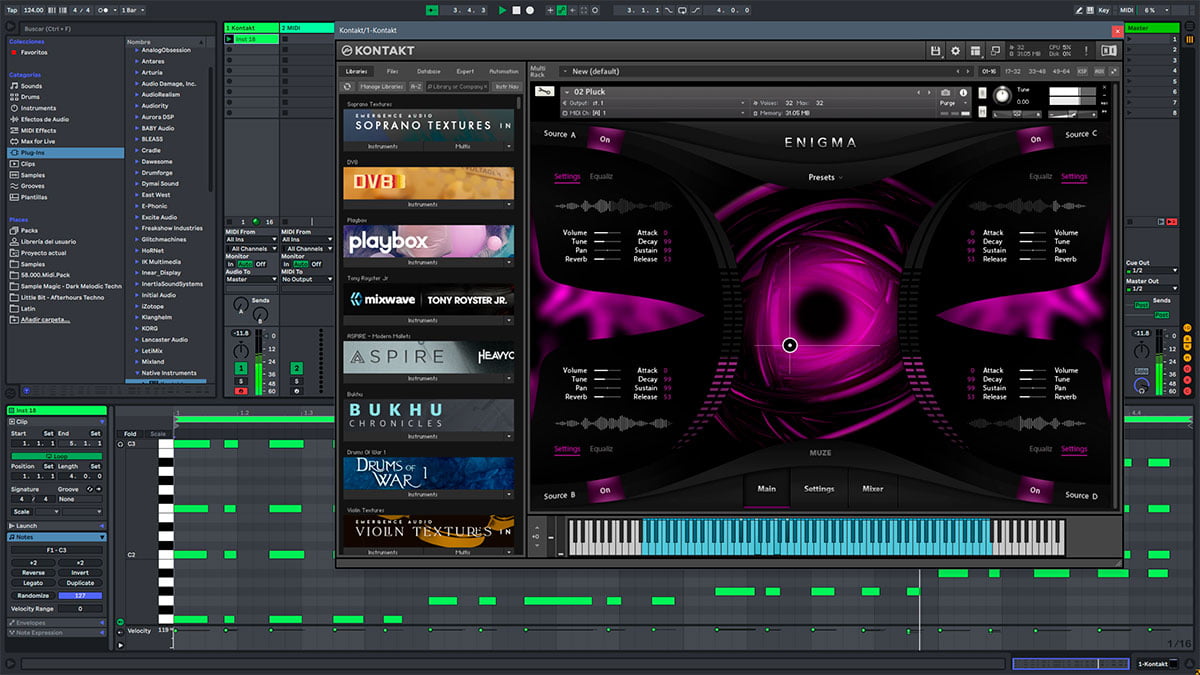
Task: Switch to Kontakt's Database tab
Action: 428,72
